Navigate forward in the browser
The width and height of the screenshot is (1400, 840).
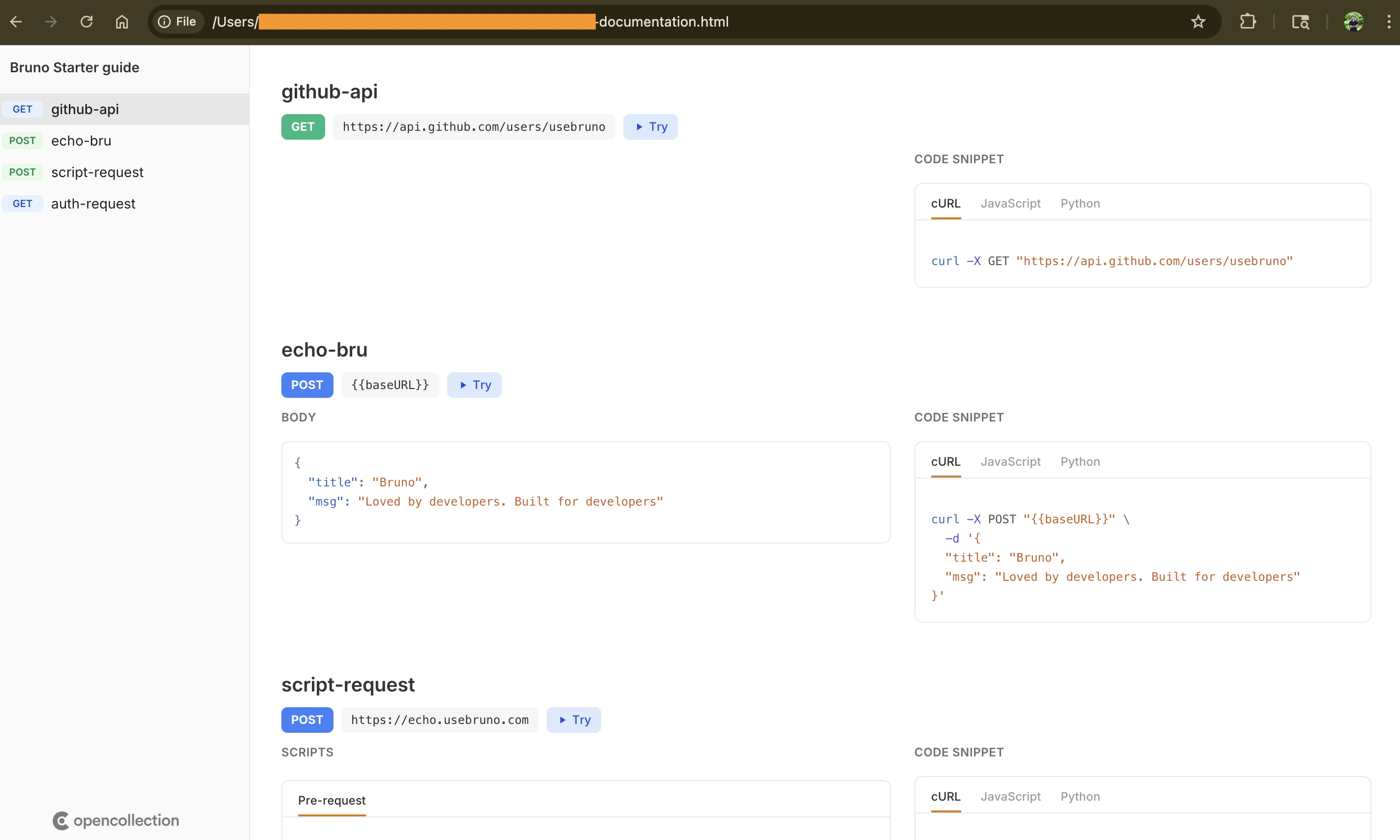pos(51,22)
